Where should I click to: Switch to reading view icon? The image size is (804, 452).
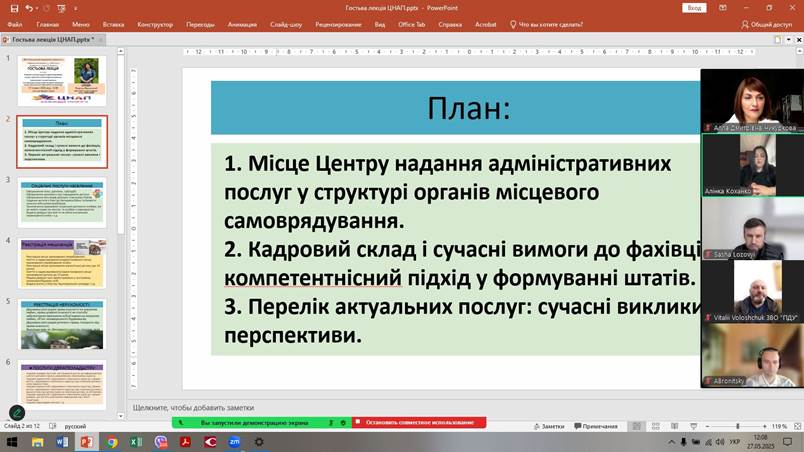pyautogui.click(x=672, y=426)
